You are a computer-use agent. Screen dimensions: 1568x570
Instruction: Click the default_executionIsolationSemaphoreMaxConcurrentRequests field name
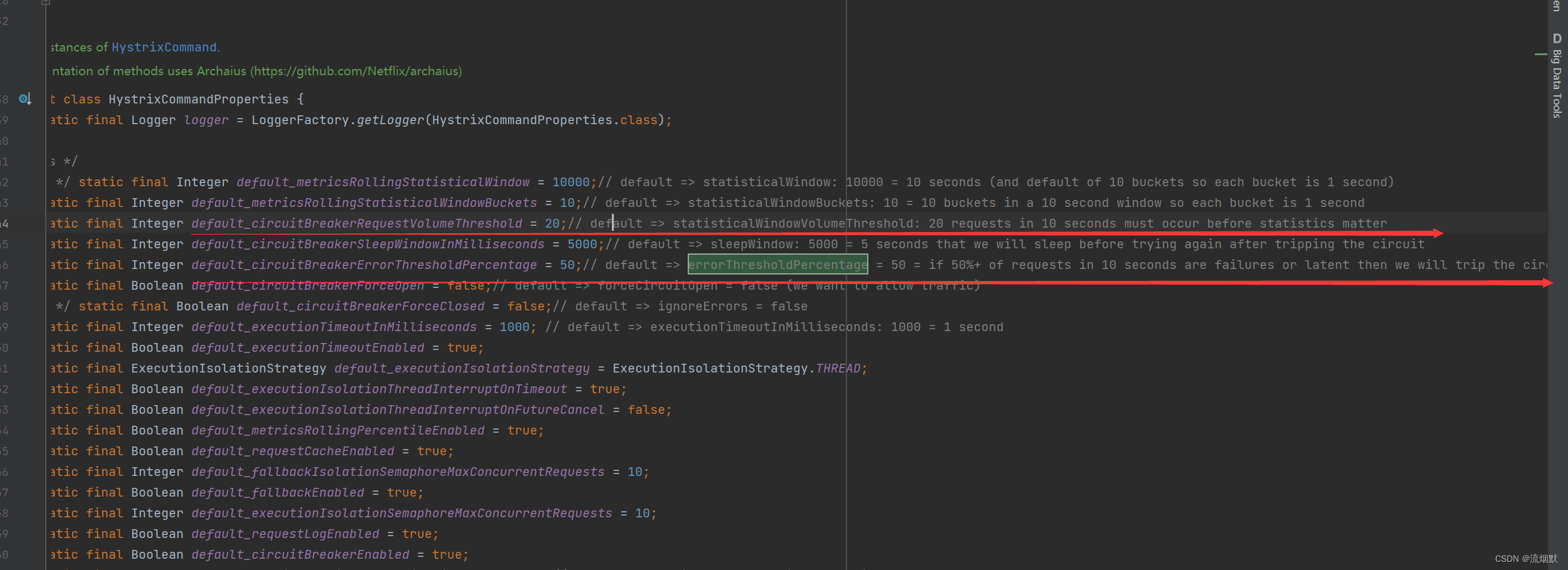click(x=402, y=513)
